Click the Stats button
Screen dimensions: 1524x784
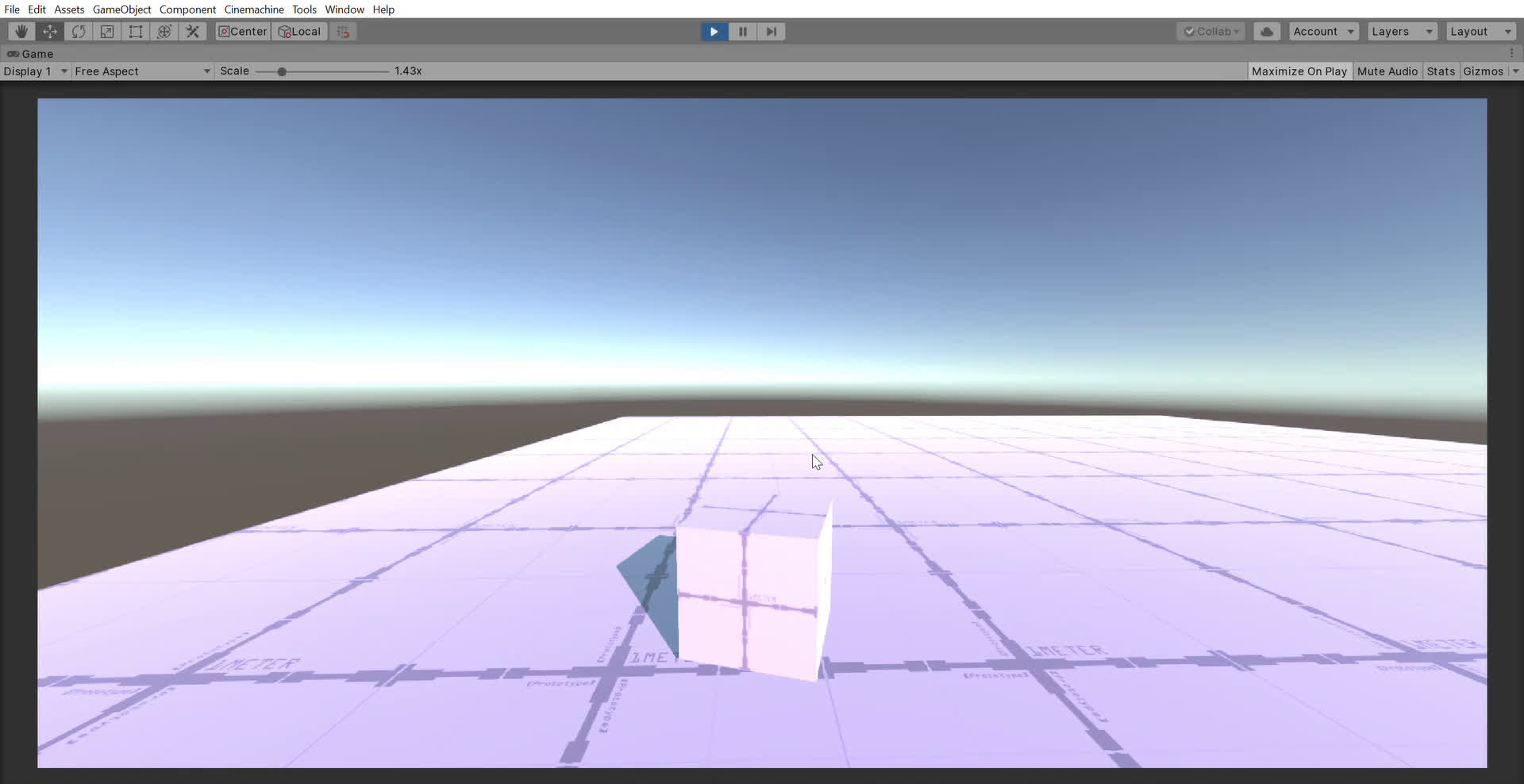tap(1441, 71)
